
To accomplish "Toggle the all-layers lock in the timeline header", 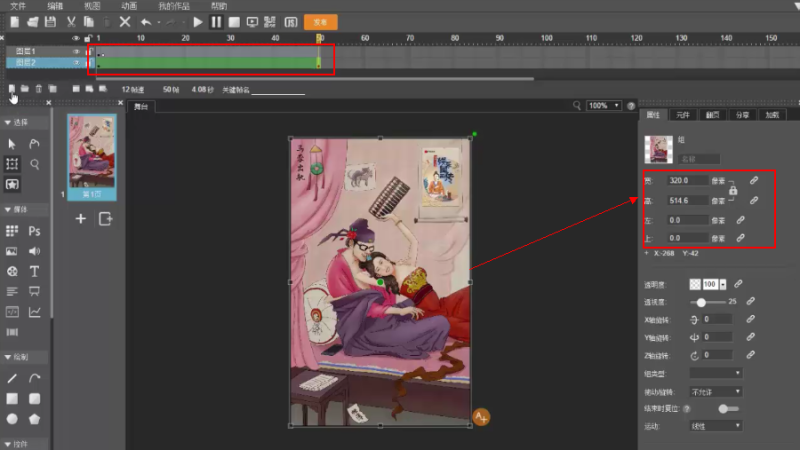I will 88,38.
